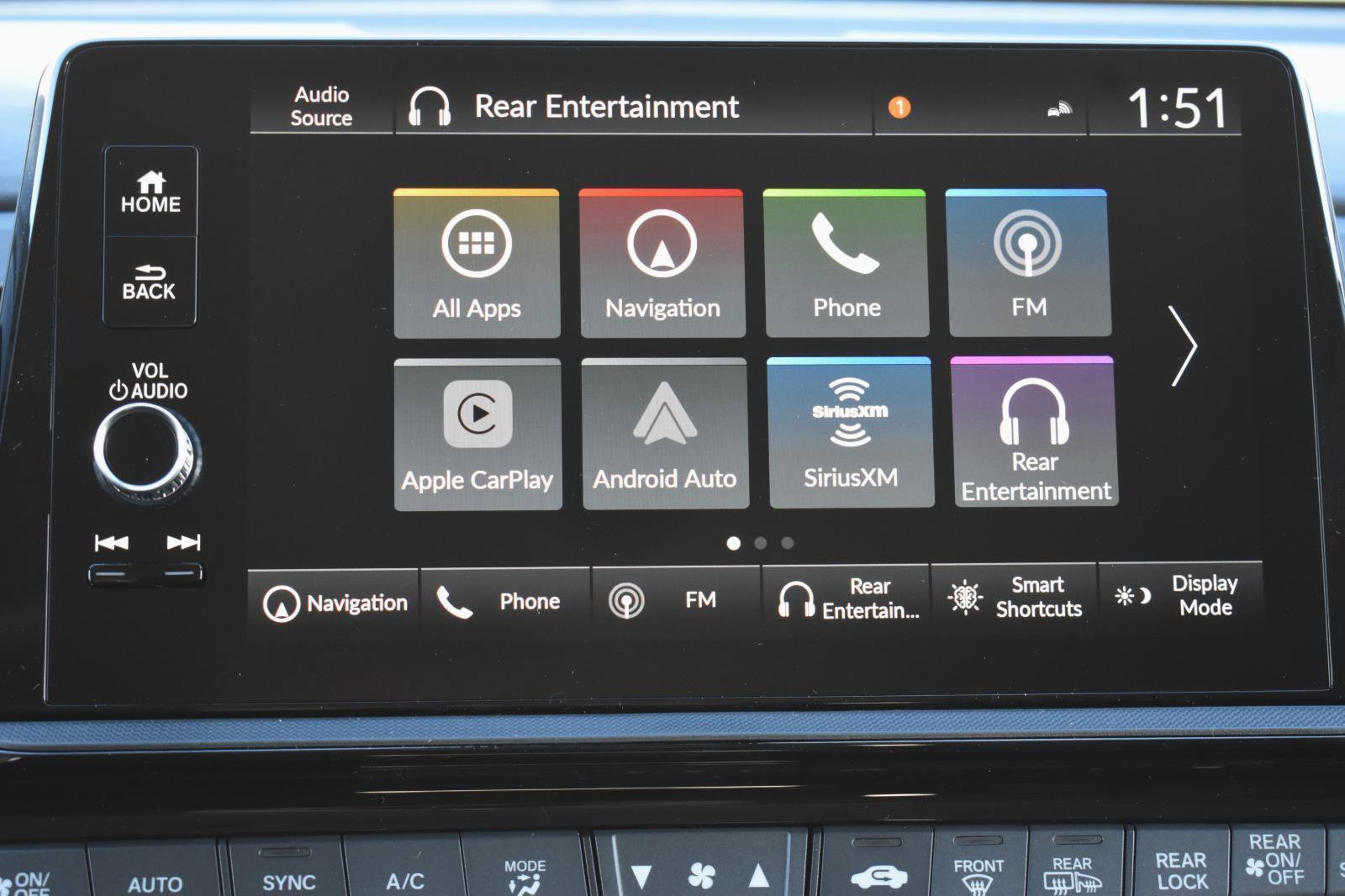View the orange notification badge

899,108
